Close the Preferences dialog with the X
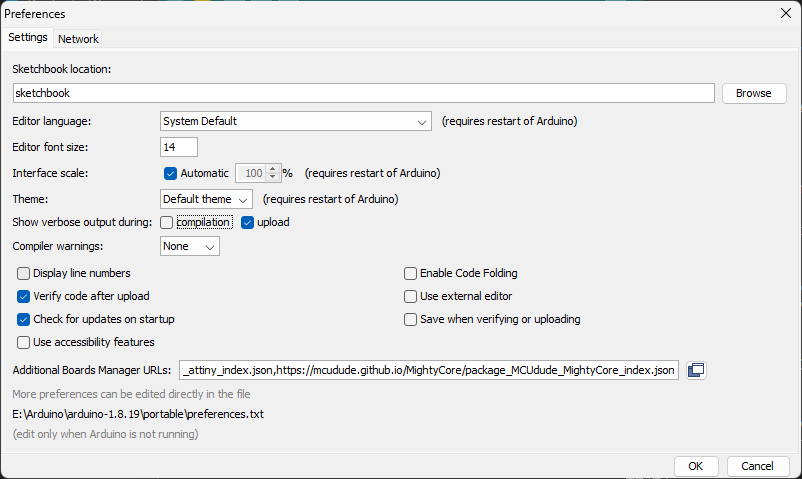The height and width of the screenshot is (479, 802). tap(786, 13)
